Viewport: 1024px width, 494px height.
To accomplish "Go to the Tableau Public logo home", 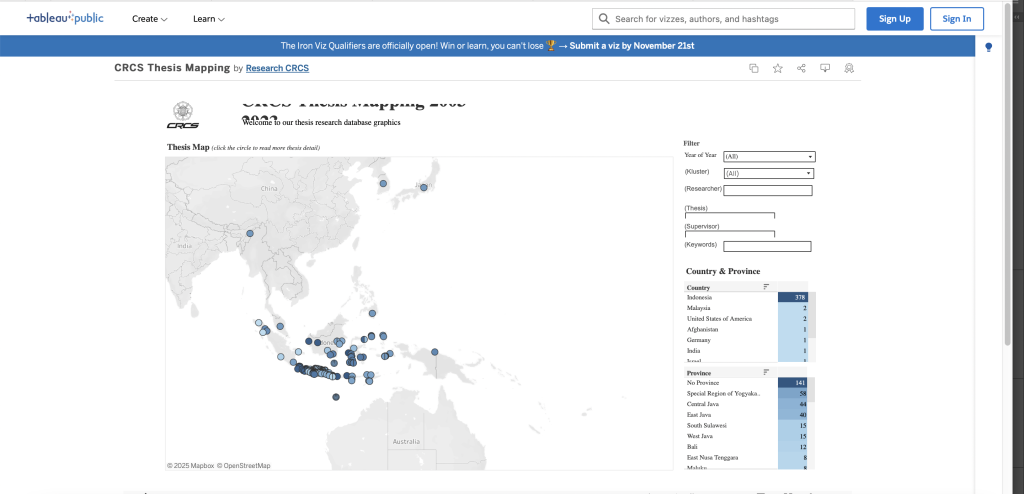I will [65, 19].
